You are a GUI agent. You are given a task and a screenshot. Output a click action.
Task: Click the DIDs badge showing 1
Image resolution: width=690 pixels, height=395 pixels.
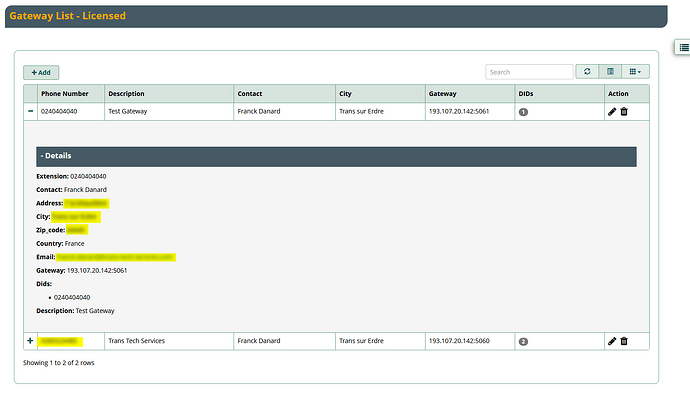tap(523, 112)
